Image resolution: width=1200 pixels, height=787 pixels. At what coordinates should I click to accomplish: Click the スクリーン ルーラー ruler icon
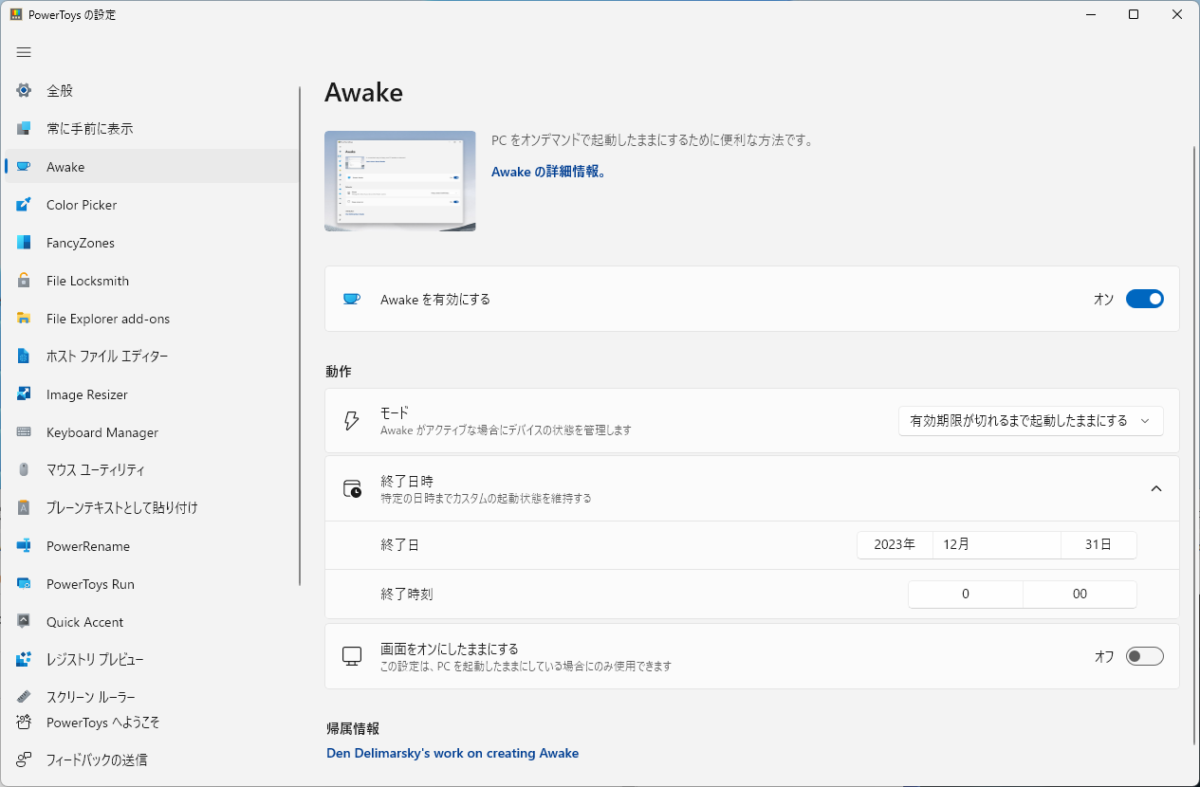click(24, 697)
